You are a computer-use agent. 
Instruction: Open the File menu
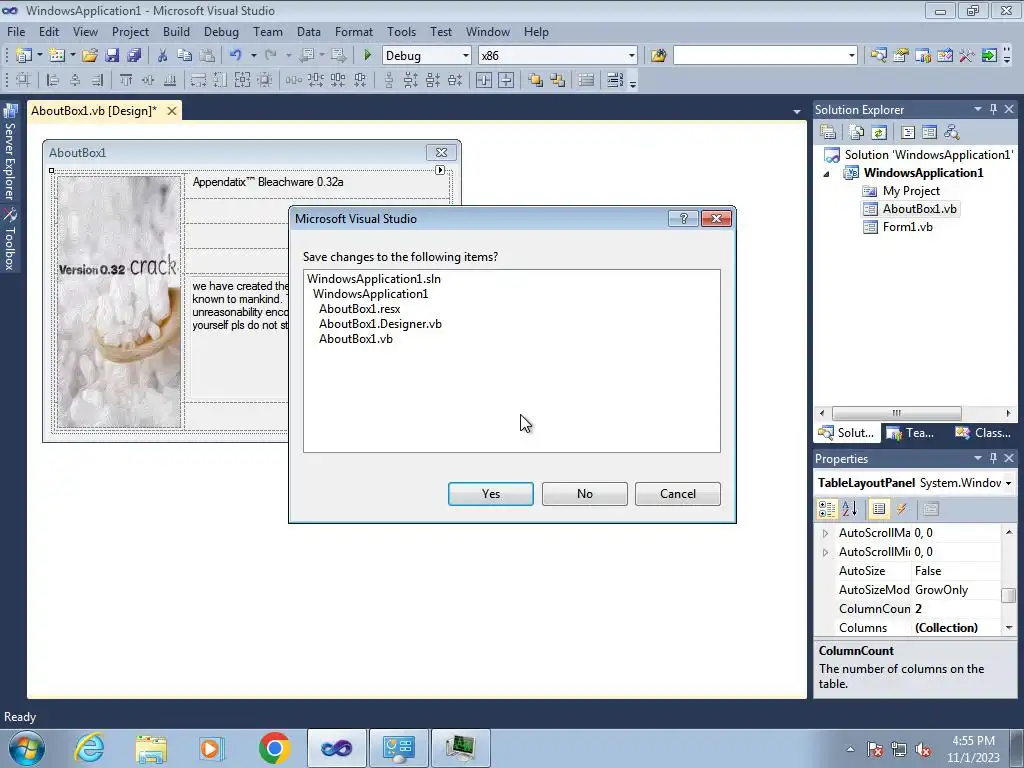coord(16,31)
